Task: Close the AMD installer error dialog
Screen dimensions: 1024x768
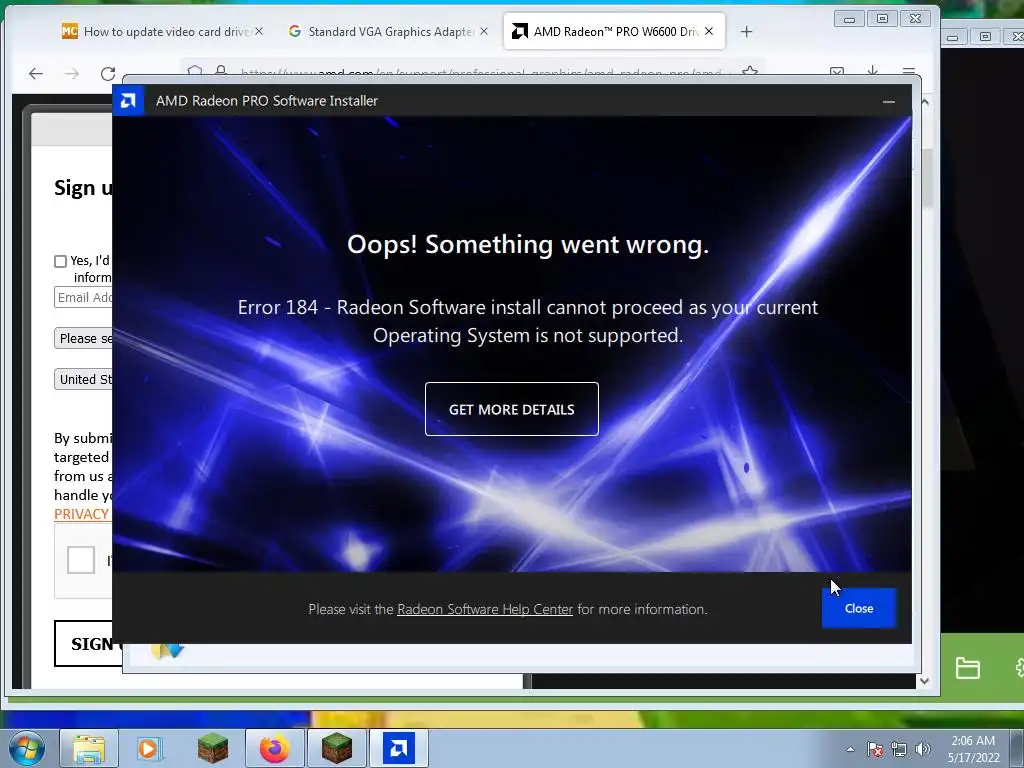Action: tap(858, 608)
